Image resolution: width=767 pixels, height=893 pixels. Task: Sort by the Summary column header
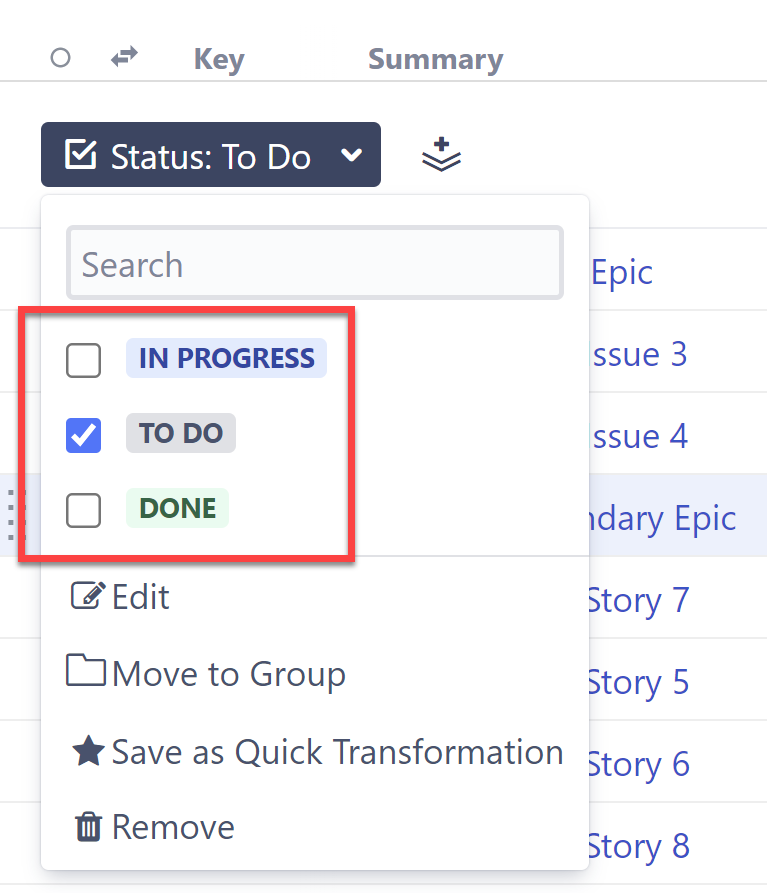click(435, 59)
